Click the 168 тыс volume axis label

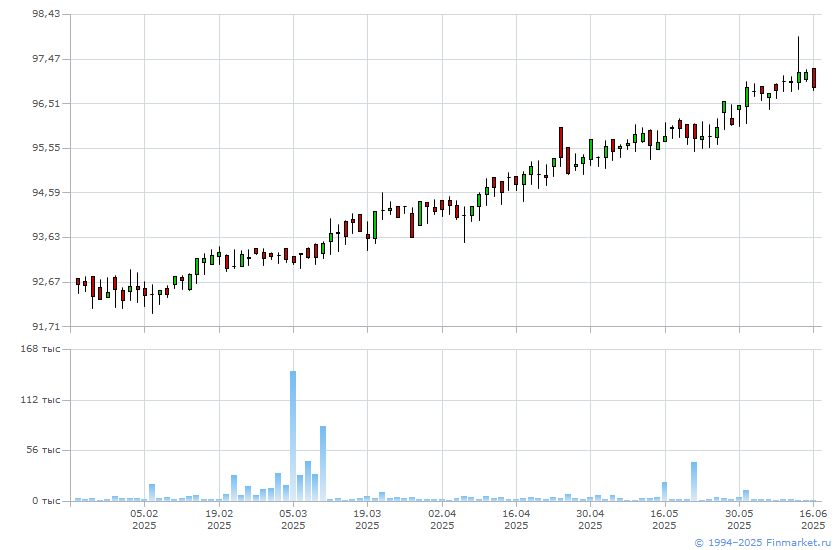40,349
